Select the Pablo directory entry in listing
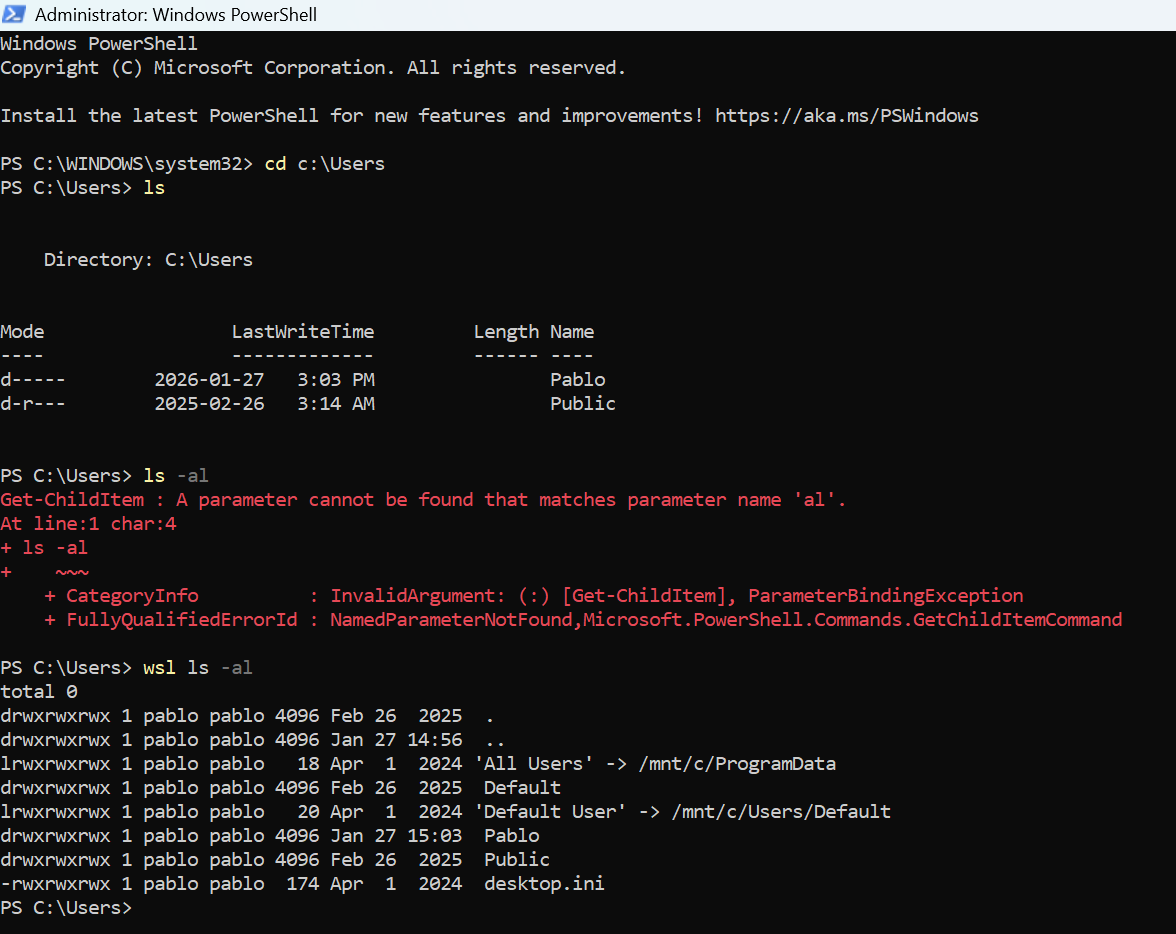The image size is (1176, 934). (x=578, y=380)
